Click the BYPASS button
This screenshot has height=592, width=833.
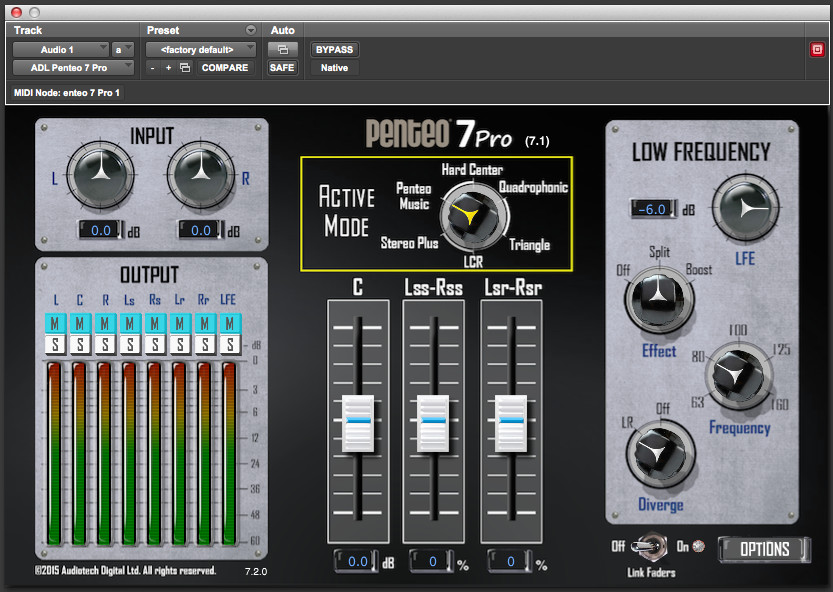click(334, 49)
